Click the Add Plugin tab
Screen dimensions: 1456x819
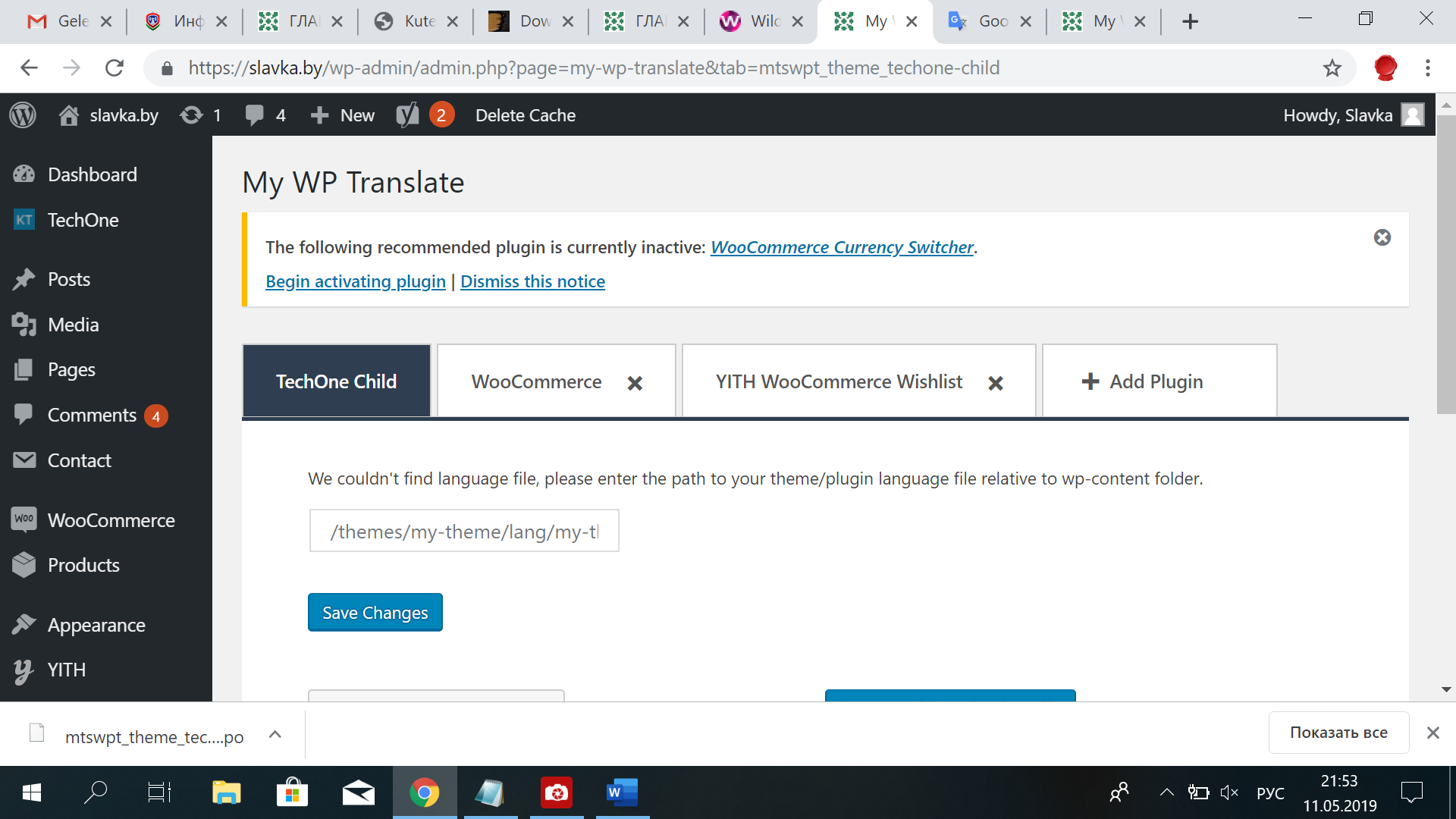1159,381
